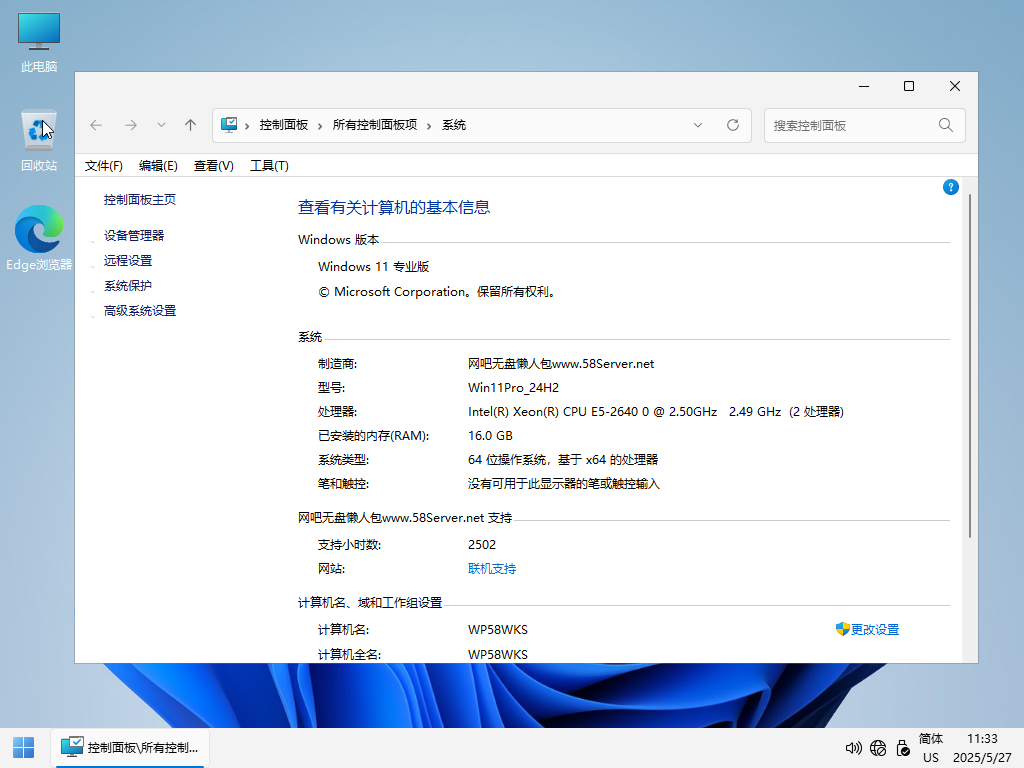Expand address bar history dropdown
The height and width of the screenshot is (768, 1024).
697,125
